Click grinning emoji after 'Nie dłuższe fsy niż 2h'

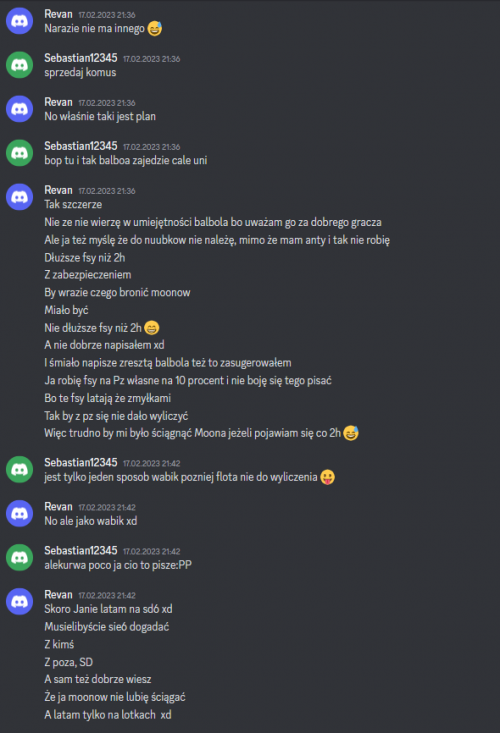point(151,328)
